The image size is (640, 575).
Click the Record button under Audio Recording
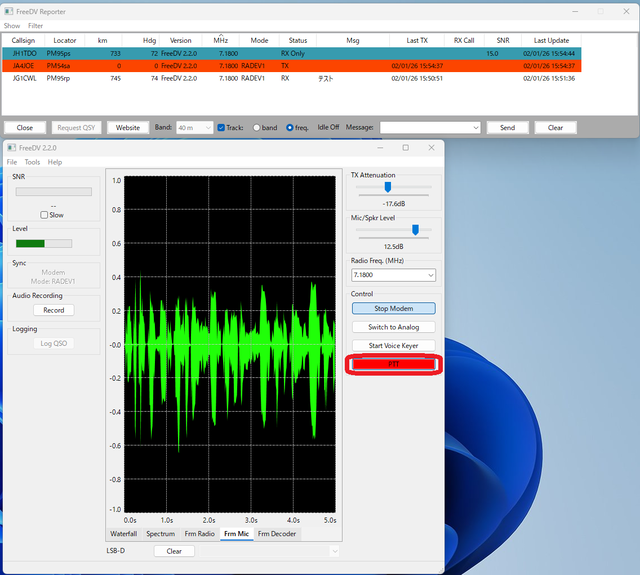(53, 310)
